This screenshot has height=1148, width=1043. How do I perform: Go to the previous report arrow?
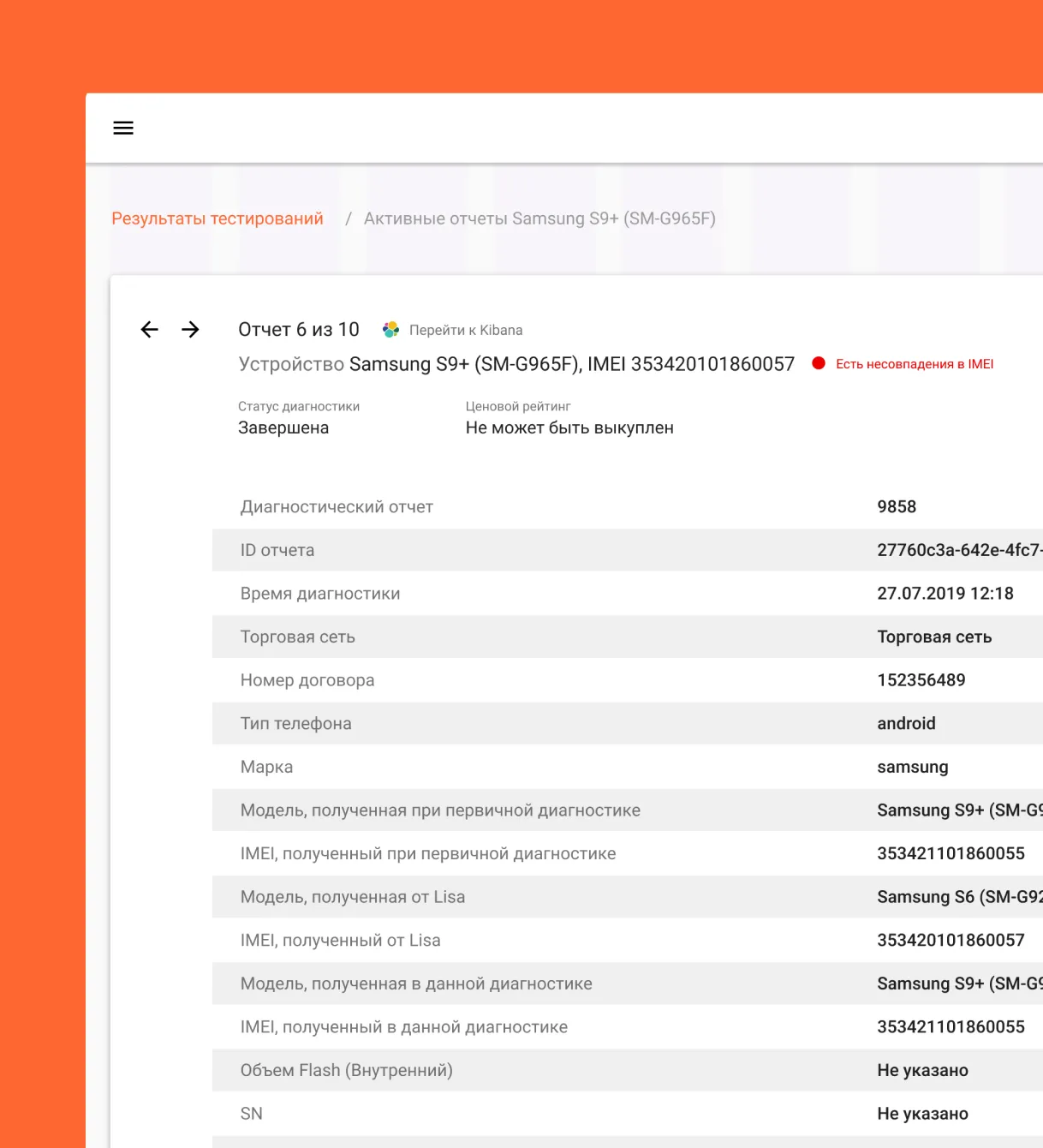(150, 330)
